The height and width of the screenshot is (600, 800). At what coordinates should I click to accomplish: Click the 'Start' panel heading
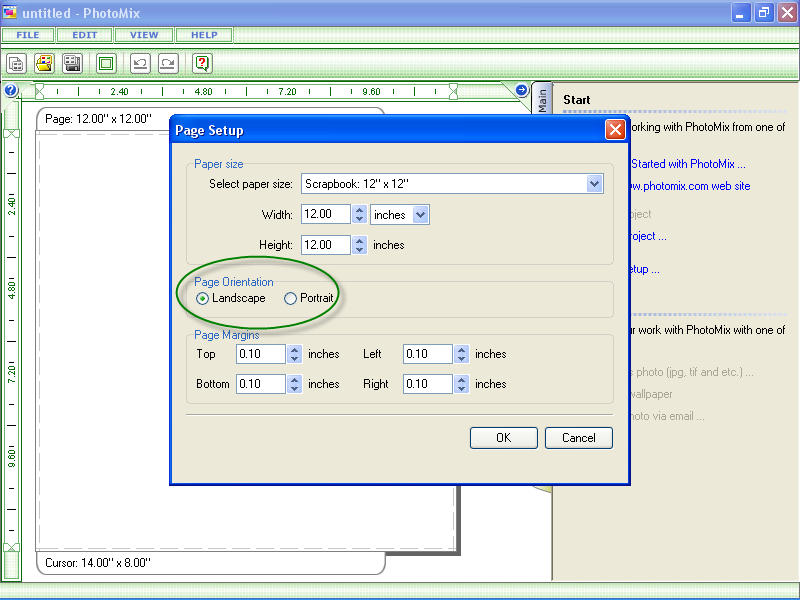coord(577,100)
